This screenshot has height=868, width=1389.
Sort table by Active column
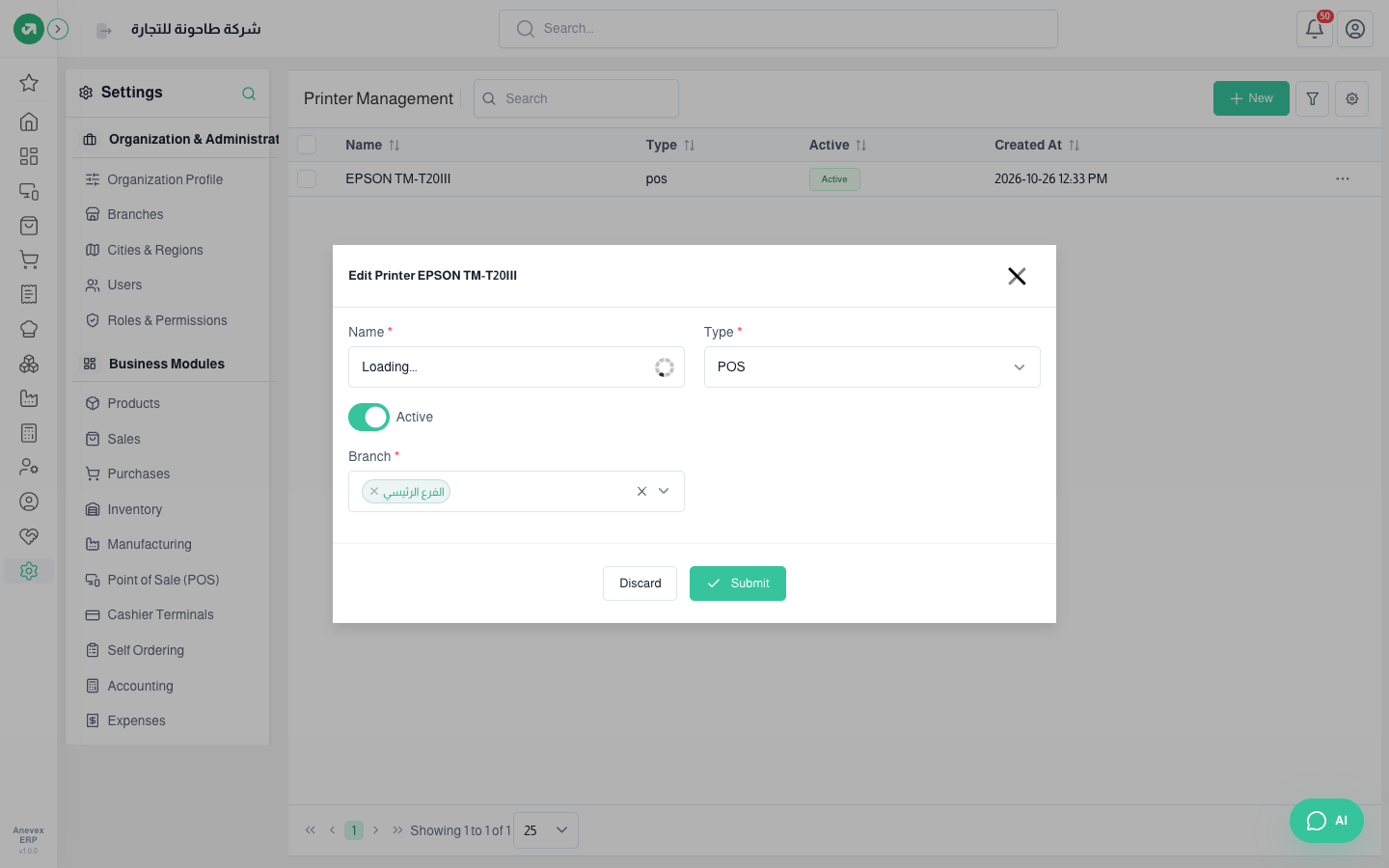(837, 145)
